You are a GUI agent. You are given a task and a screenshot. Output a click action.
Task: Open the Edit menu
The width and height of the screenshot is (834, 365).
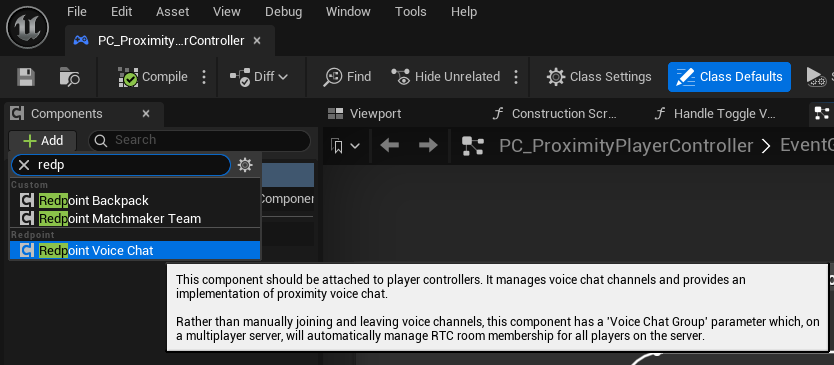pyautogui.click(x=122, y=12)
